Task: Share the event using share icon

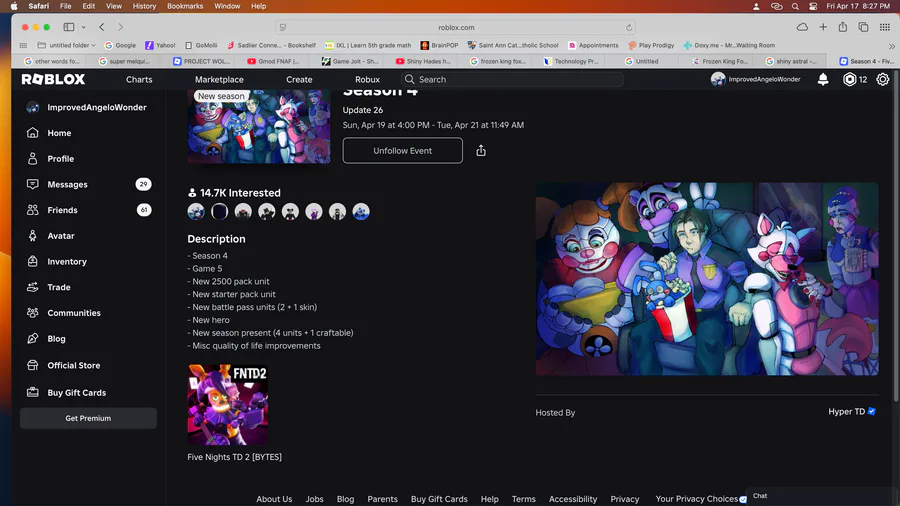Action: pyautogui.click(x=481, y=150)
